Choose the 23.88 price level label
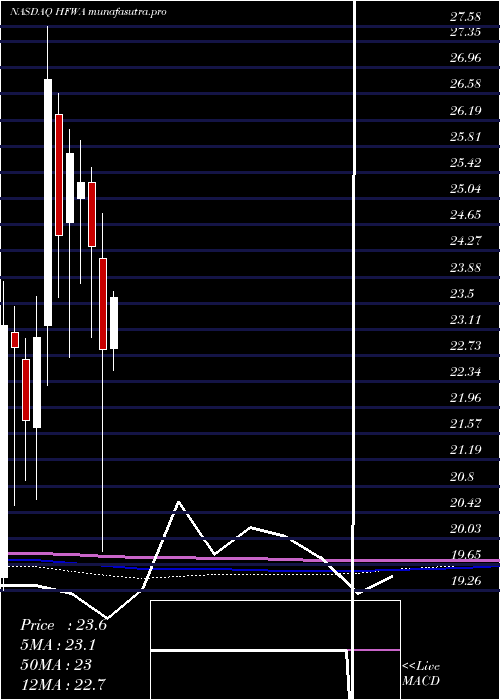Viewport: 500px width, 700px height. pos(465,267)
